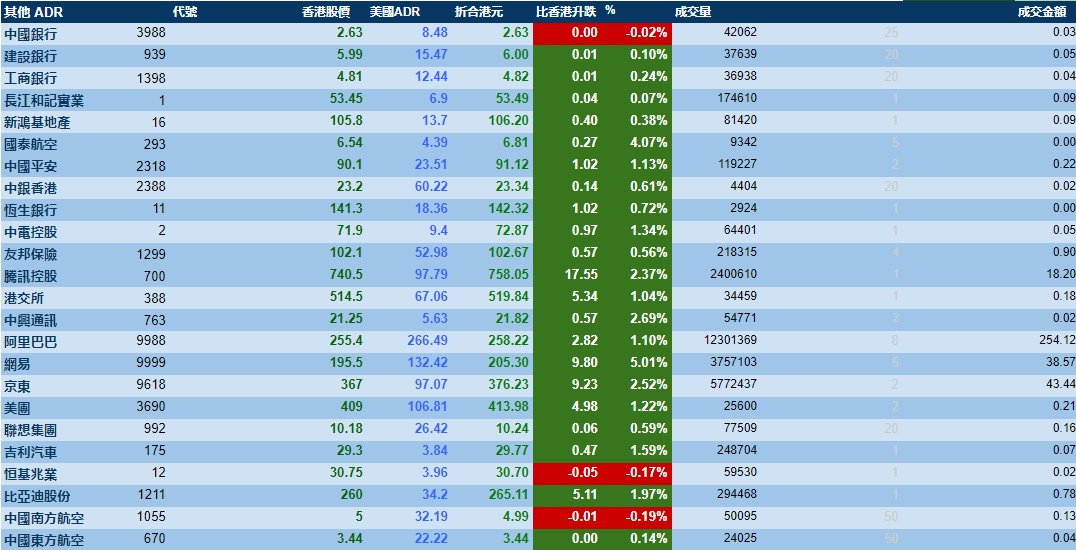This screenshot has width=1076, height=550.
Task: Click Alibaba ADR price 266.49
Action: pos(427,340)
